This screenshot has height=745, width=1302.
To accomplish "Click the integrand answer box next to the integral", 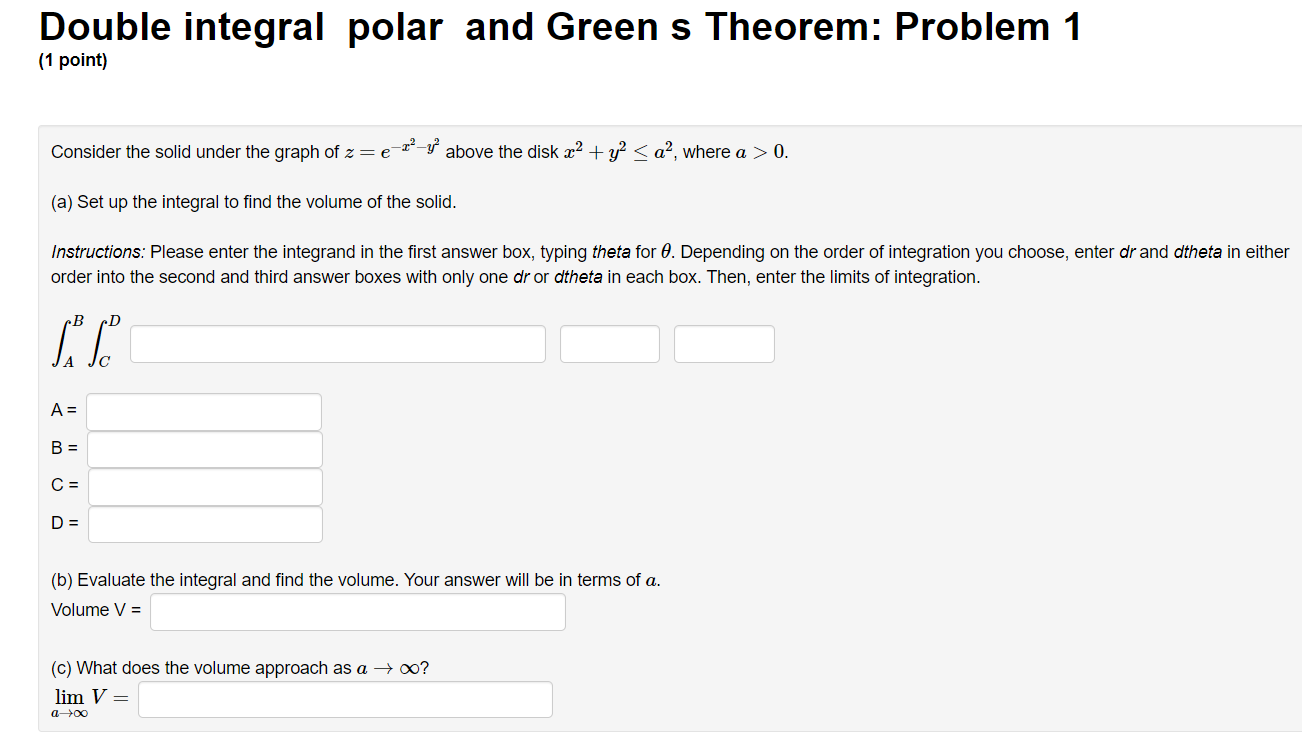I will (337, 343).
